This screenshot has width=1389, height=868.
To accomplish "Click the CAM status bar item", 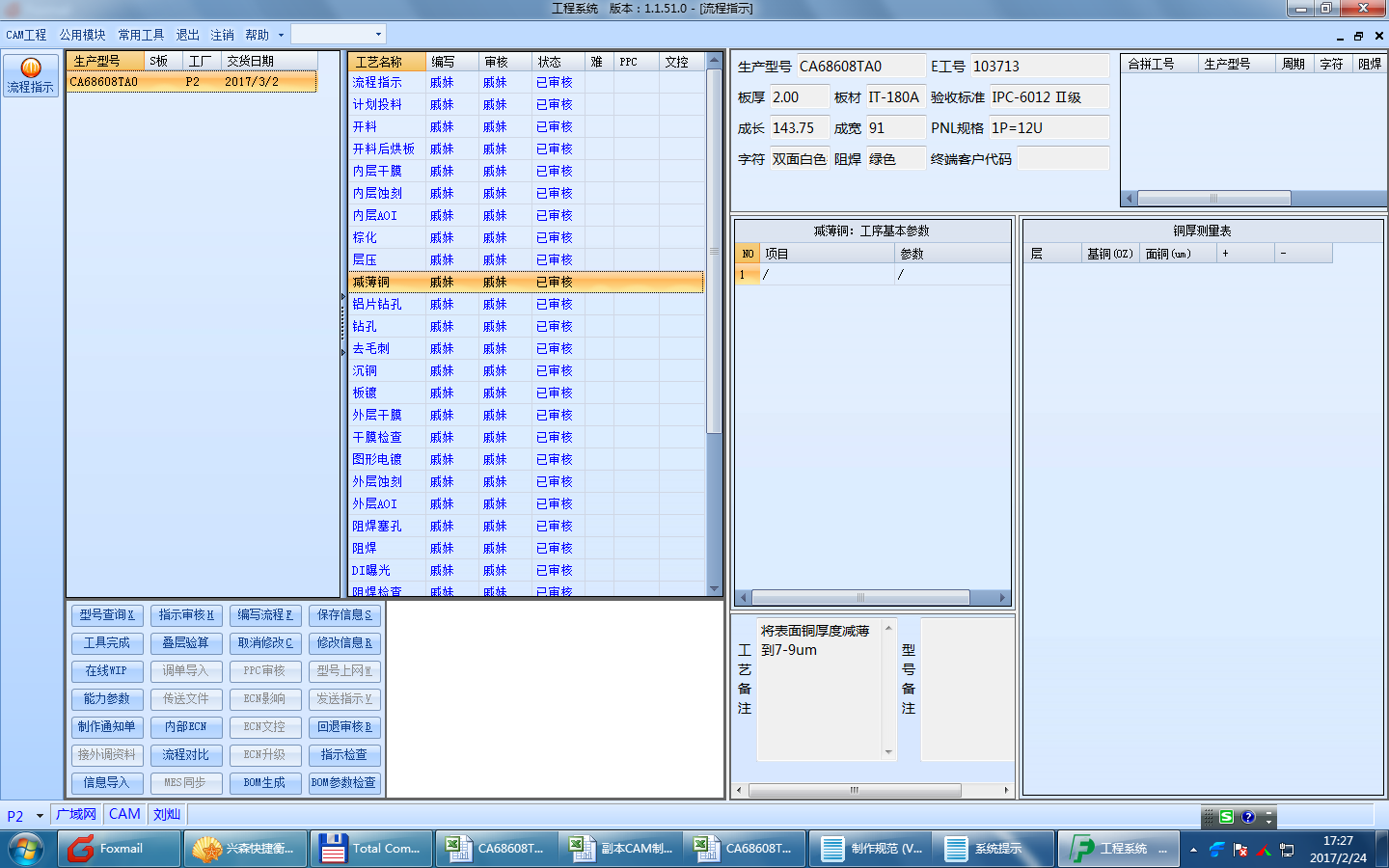I will 124,815.
